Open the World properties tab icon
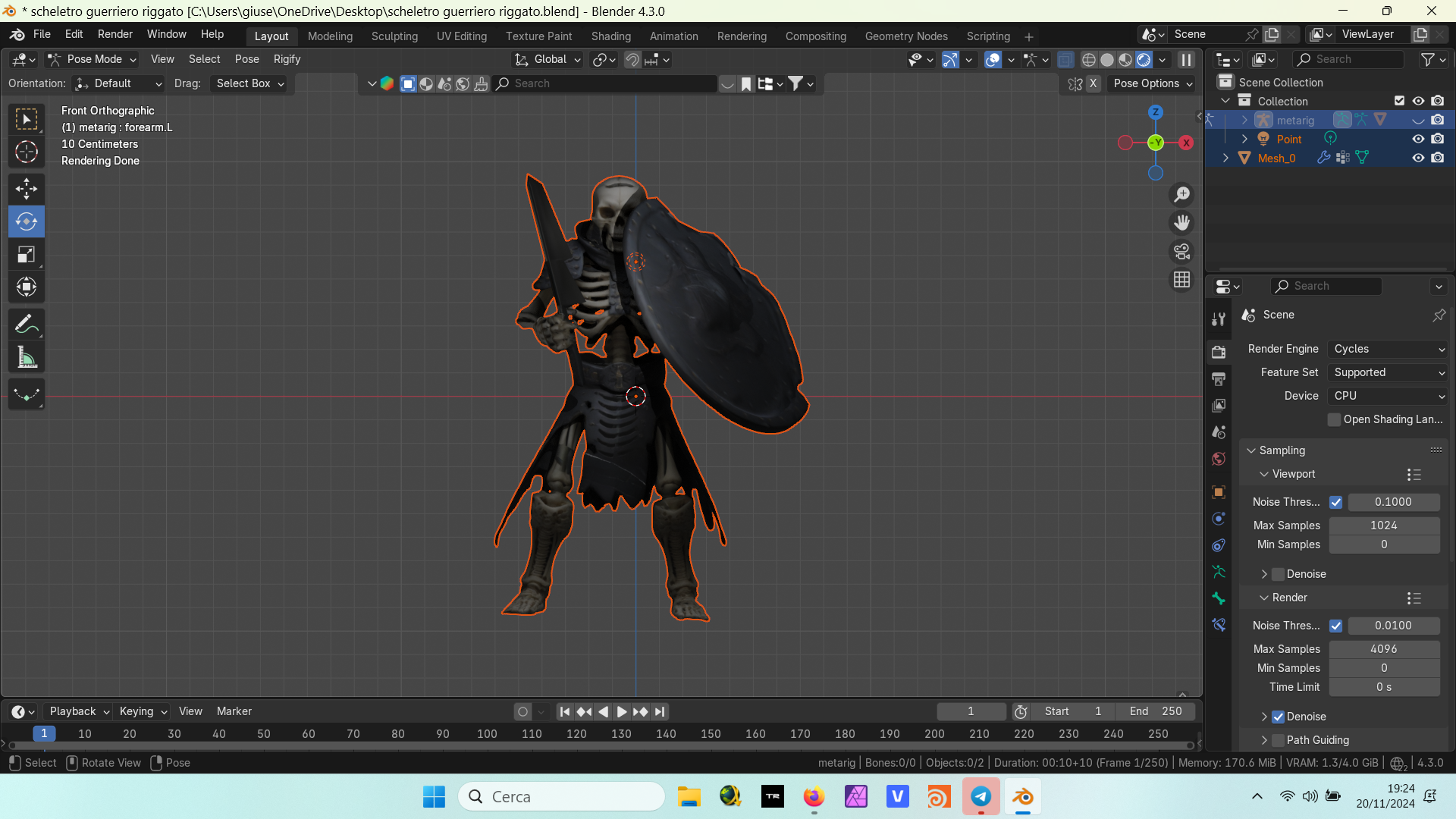This screenshot has height=819, width=1456. pos(1219,459)
